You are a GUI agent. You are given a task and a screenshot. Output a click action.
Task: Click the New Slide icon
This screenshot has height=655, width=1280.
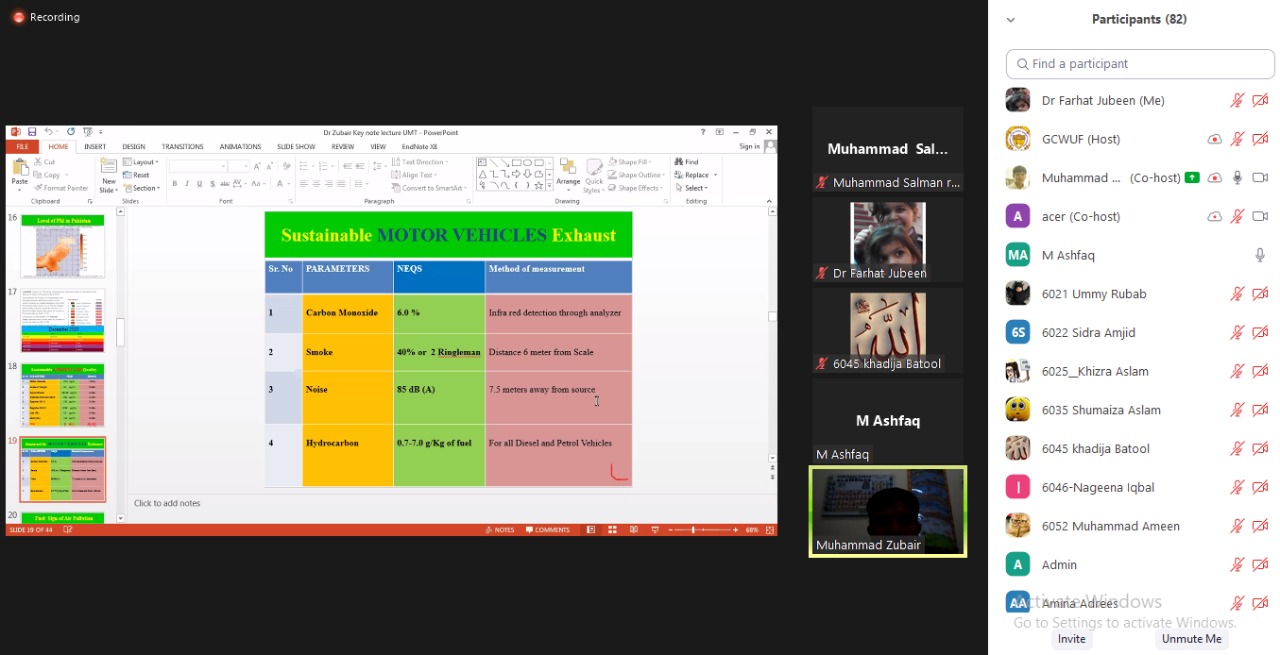coord(109,168)
